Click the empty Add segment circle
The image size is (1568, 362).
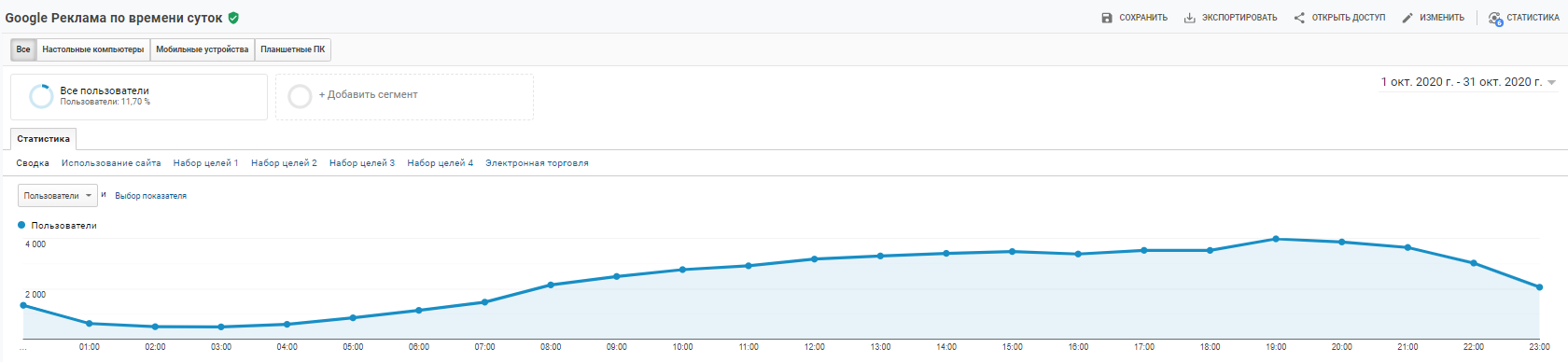pyautogui.click(x=300, y=96)
